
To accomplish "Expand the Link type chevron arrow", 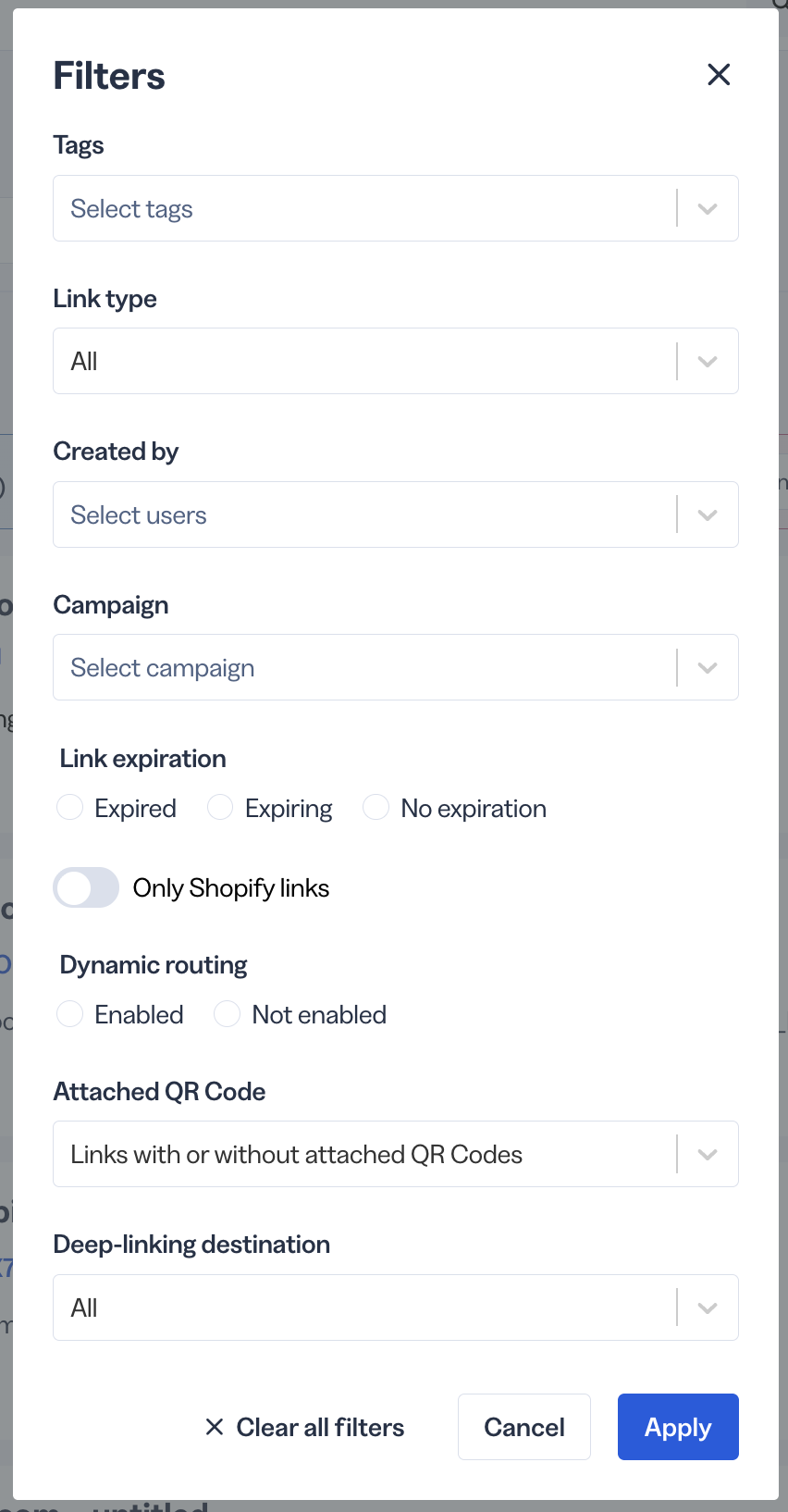I will tap(708, 362).
